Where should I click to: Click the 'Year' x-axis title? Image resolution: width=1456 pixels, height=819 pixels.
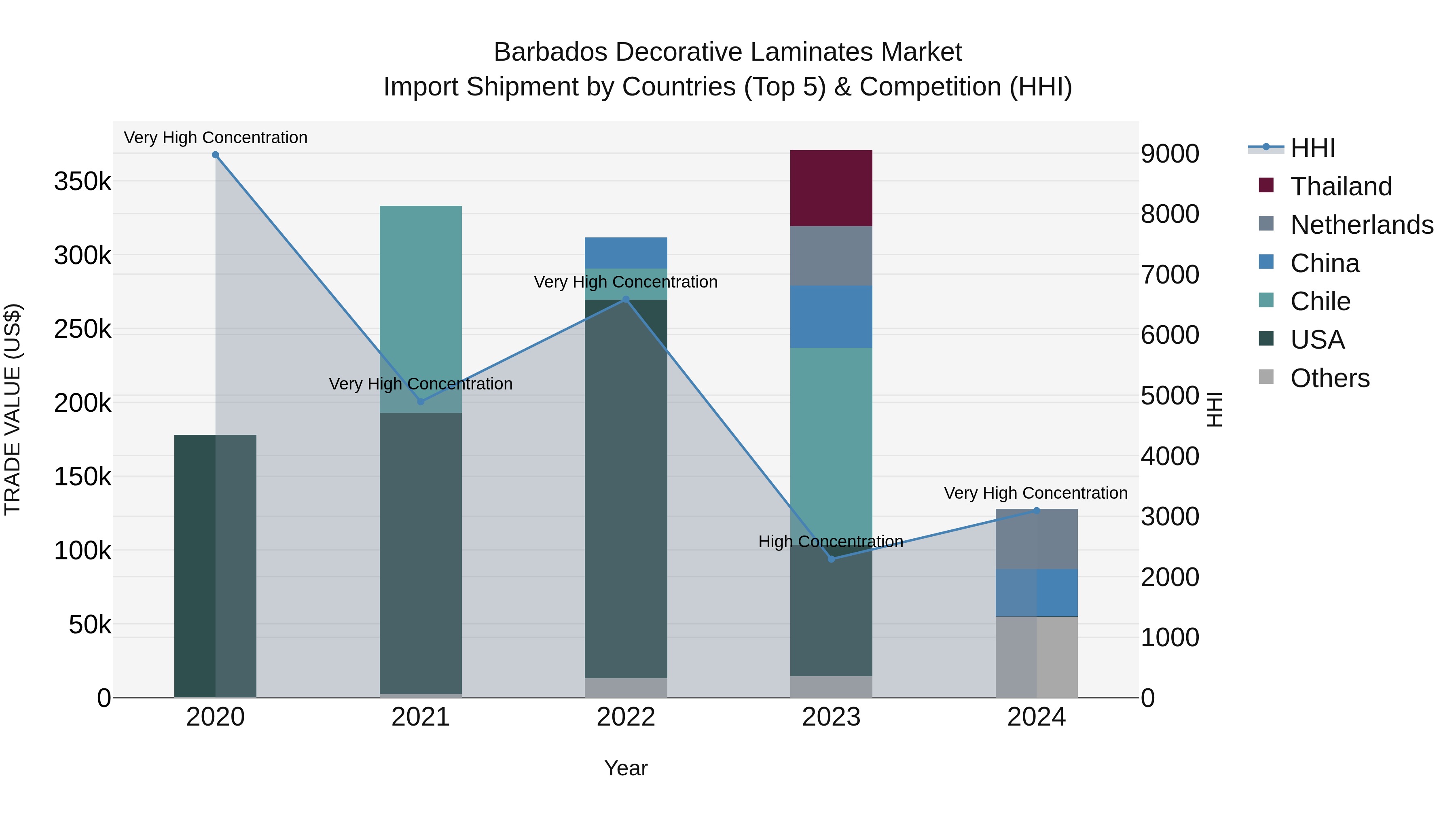tap(626, 768)
